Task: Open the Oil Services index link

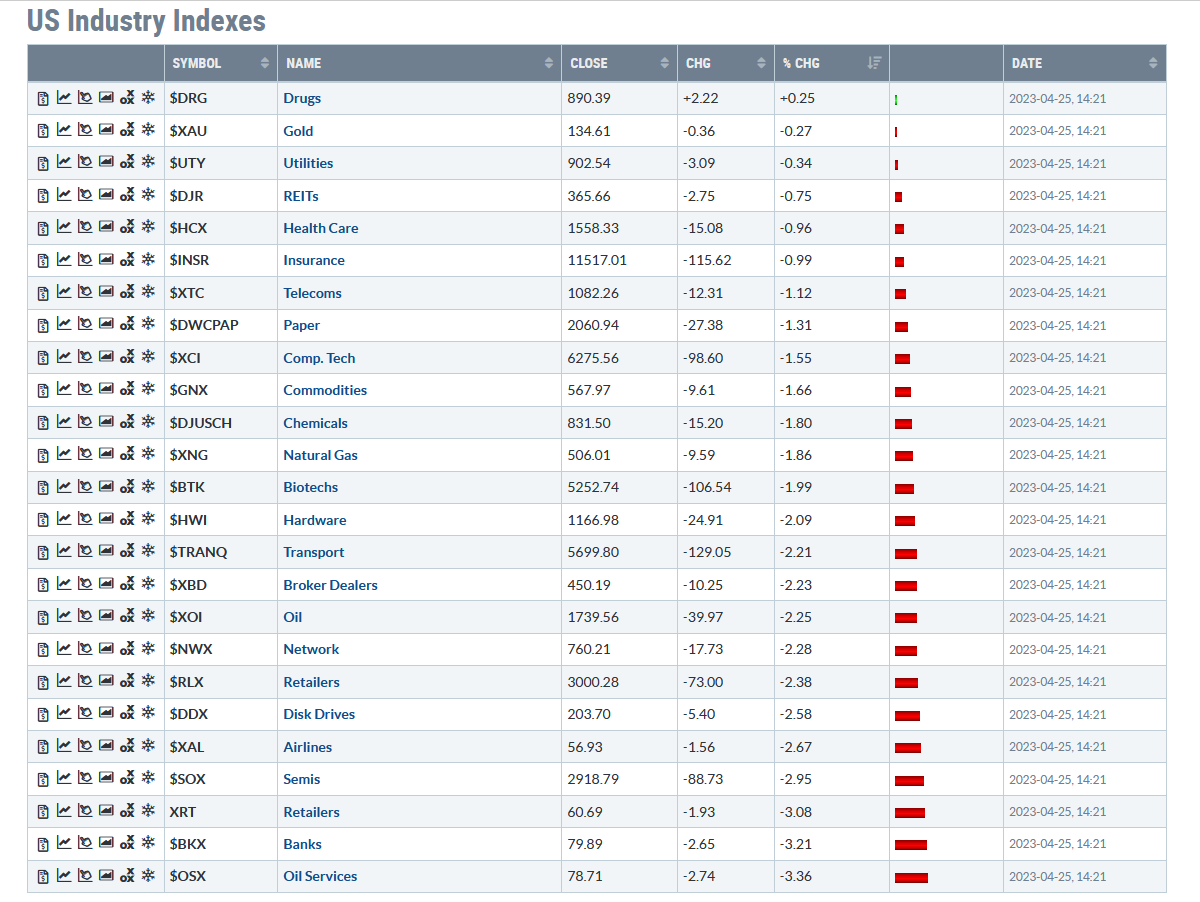Action: pyautogui.click(x=320, y=876)
